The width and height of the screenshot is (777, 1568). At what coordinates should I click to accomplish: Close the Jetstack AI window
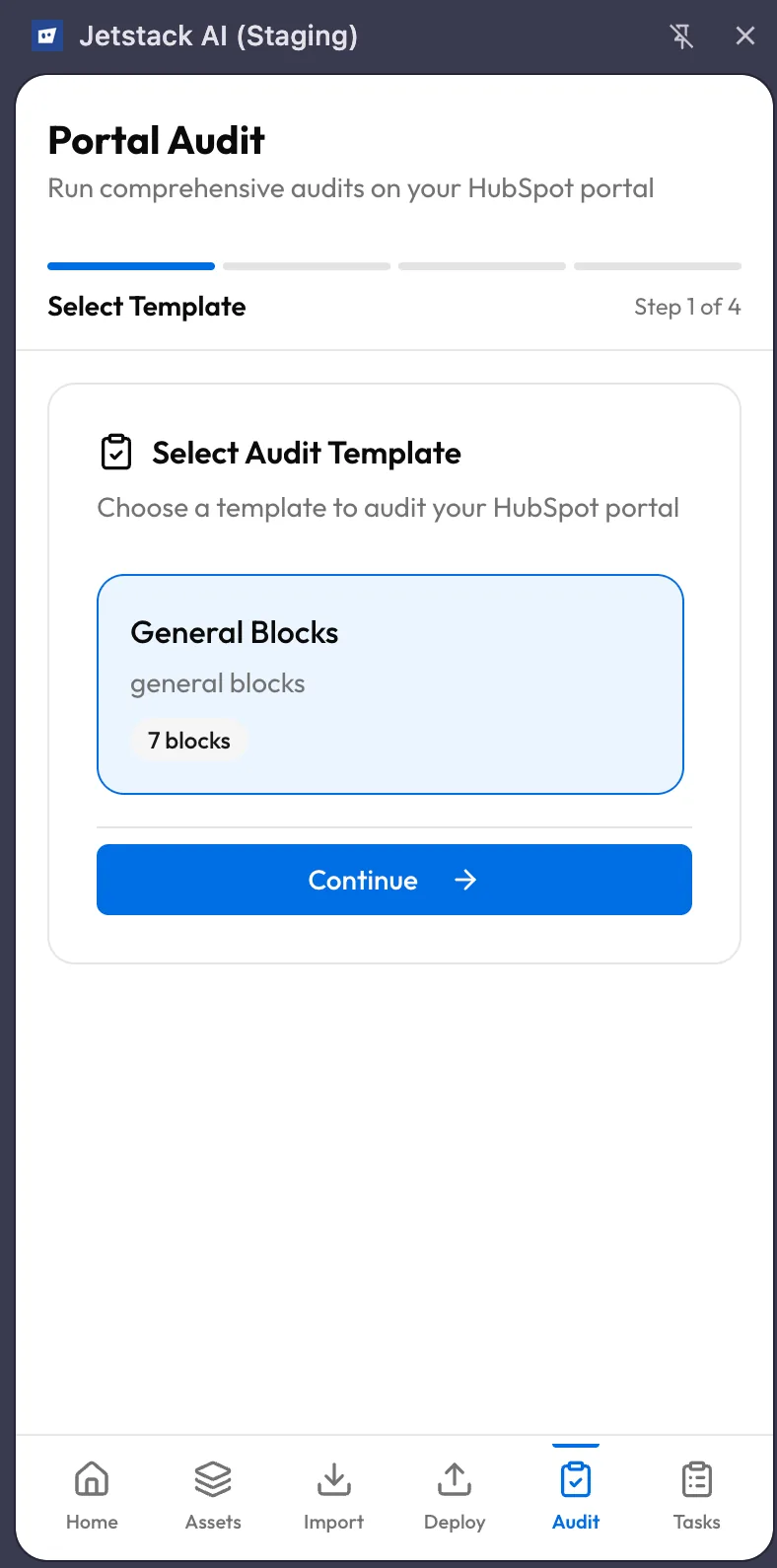point(745,36)
